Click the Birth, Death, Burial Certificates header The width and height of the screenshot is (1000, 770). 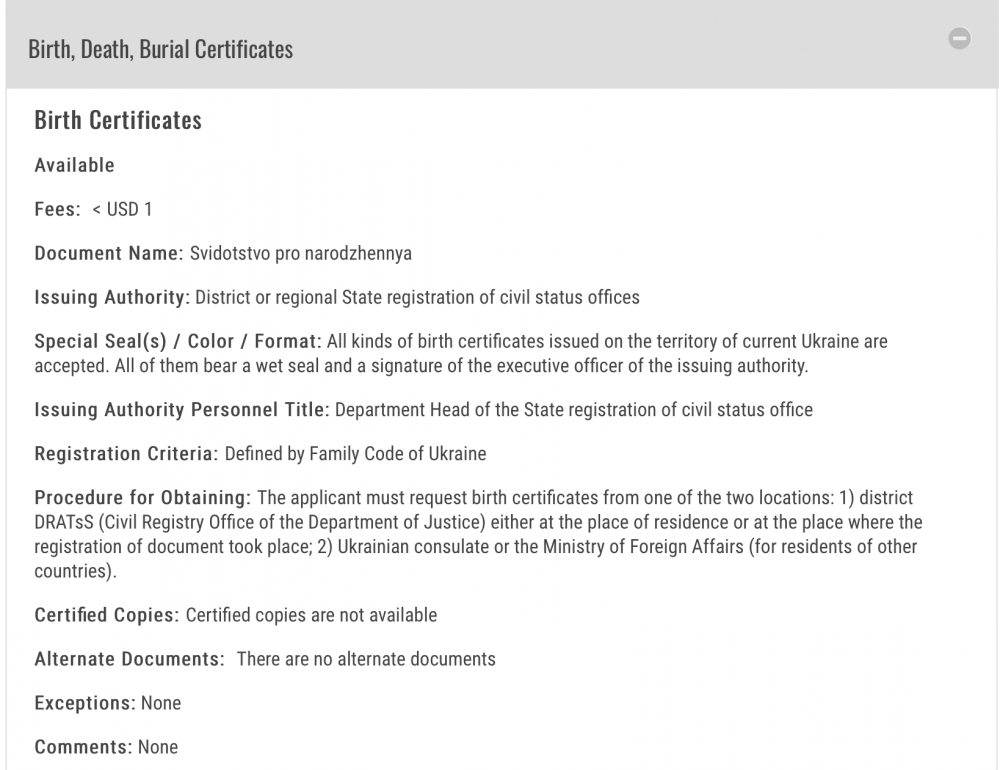(161, 49)
